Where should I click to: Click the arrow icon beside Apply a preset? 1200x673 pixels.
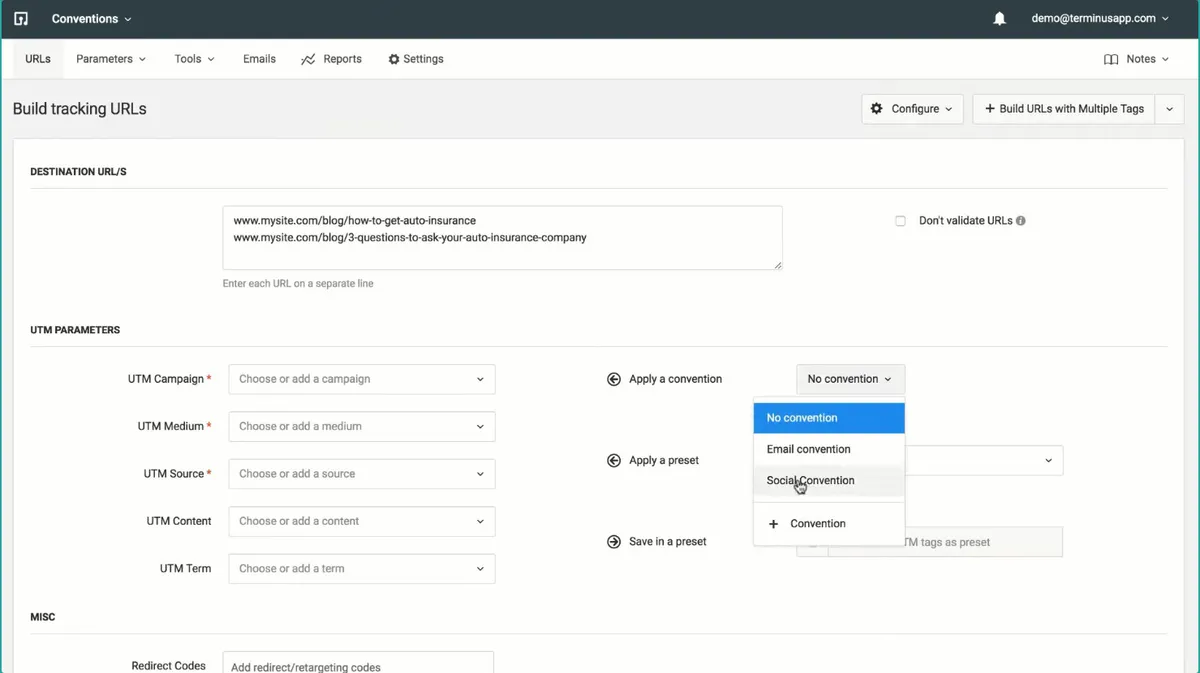pyautogui.click(x=613, y=460)
